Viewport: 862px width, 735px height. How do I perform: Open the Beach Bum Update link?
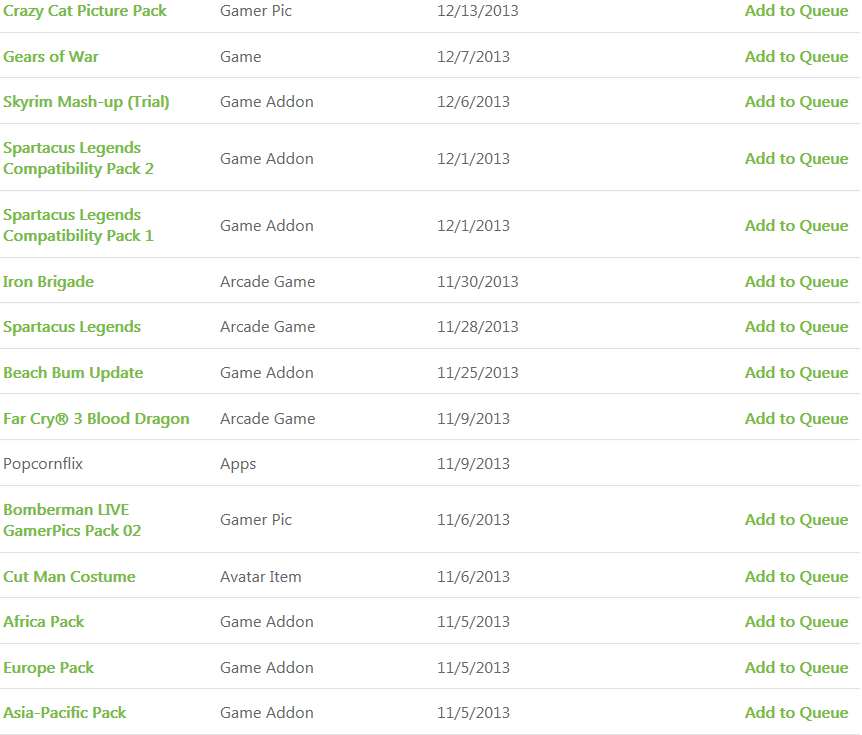point(73,373)
